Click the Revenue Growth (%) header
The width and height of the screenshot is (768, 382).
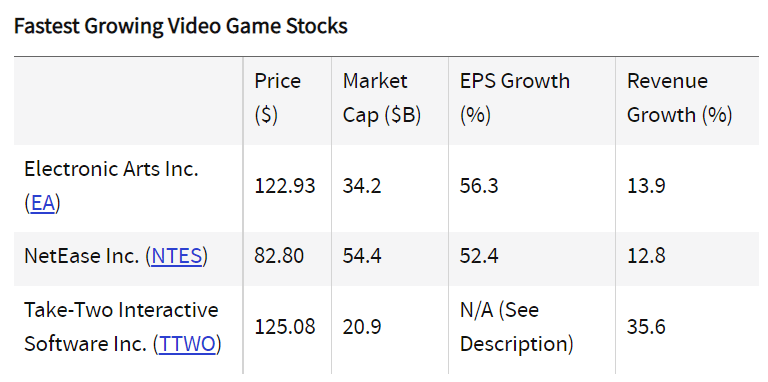pyautogui.click(x=680, y=98)
